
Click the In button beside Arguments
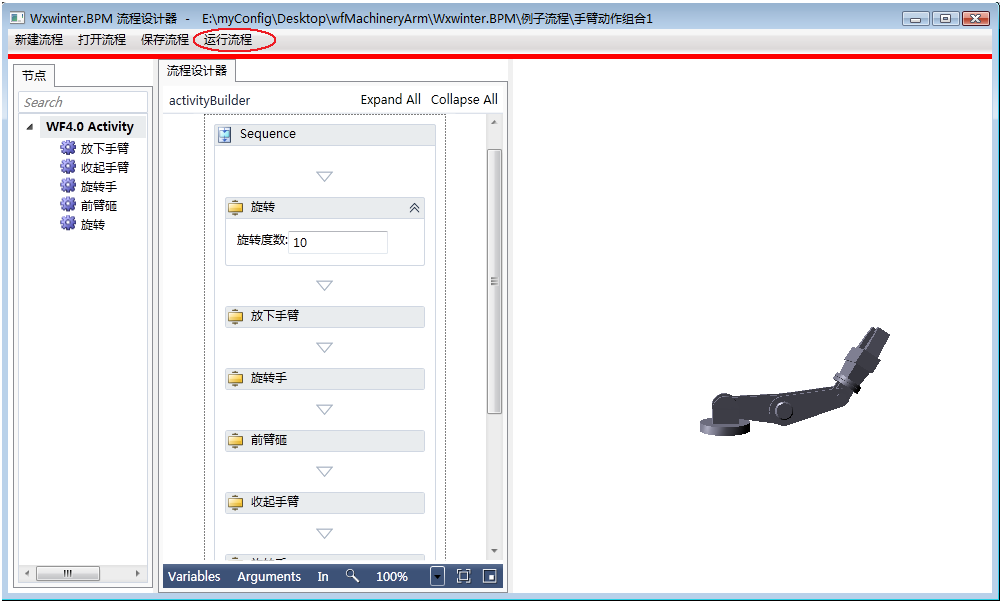tap(323, 576)
